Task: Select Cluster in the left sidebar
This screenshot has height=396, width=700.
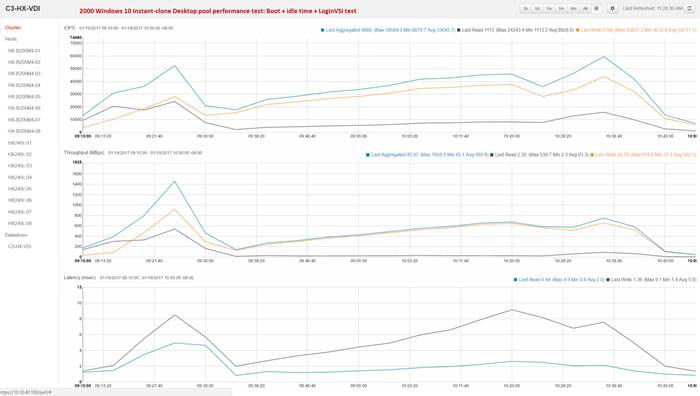Action: tap(13, 28)
